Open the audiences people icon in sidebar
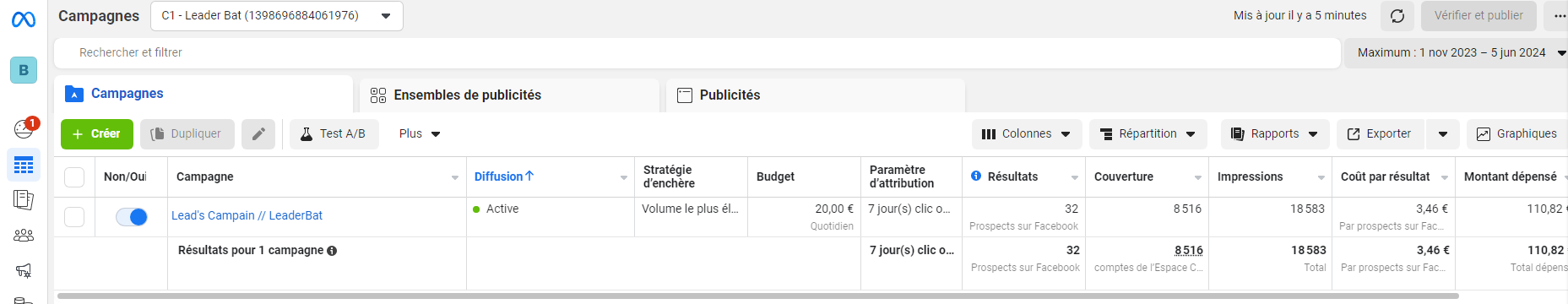Viewport: 1568px width, 304px height. pos(24,236)
